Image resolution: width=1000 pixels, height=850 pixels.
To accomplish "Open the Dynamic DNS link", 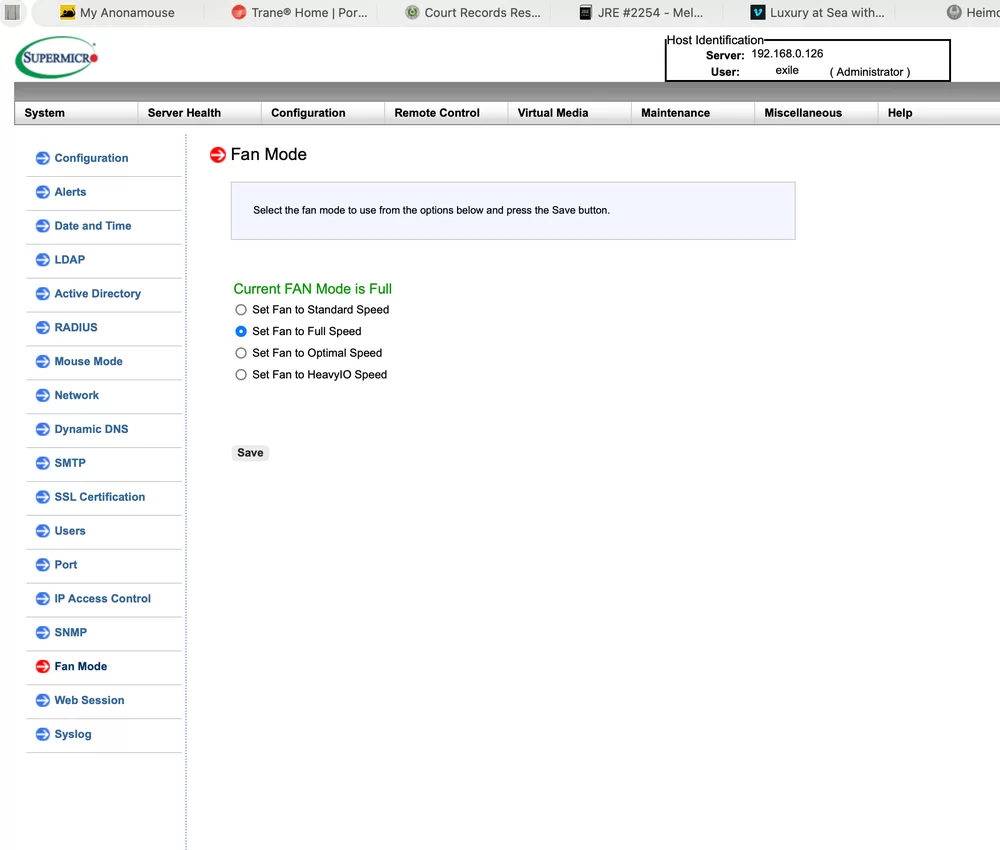I will pos(91,429).
